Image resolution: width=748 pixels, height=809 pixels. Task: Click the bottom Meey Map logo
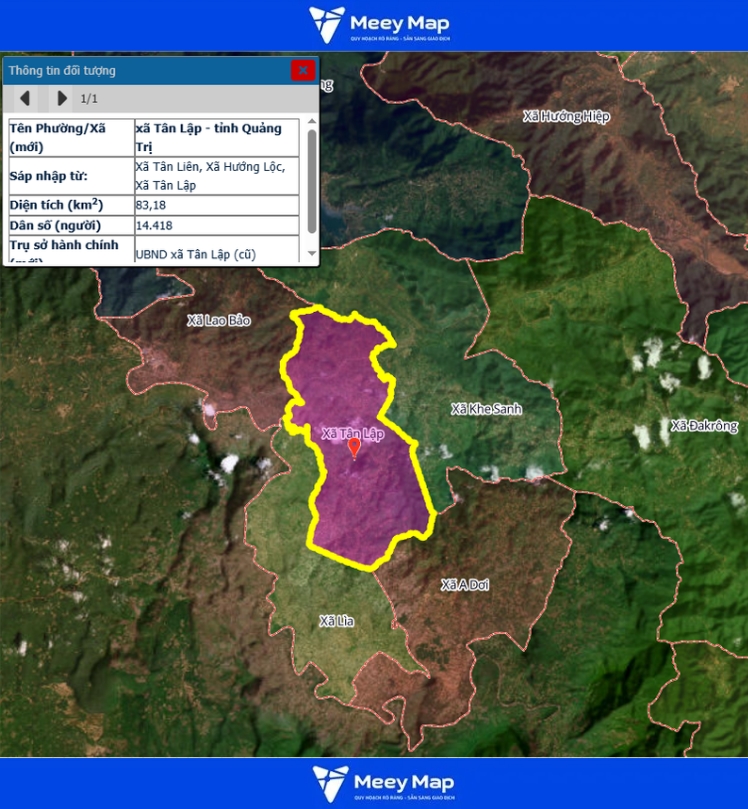[x=381, y=783]
